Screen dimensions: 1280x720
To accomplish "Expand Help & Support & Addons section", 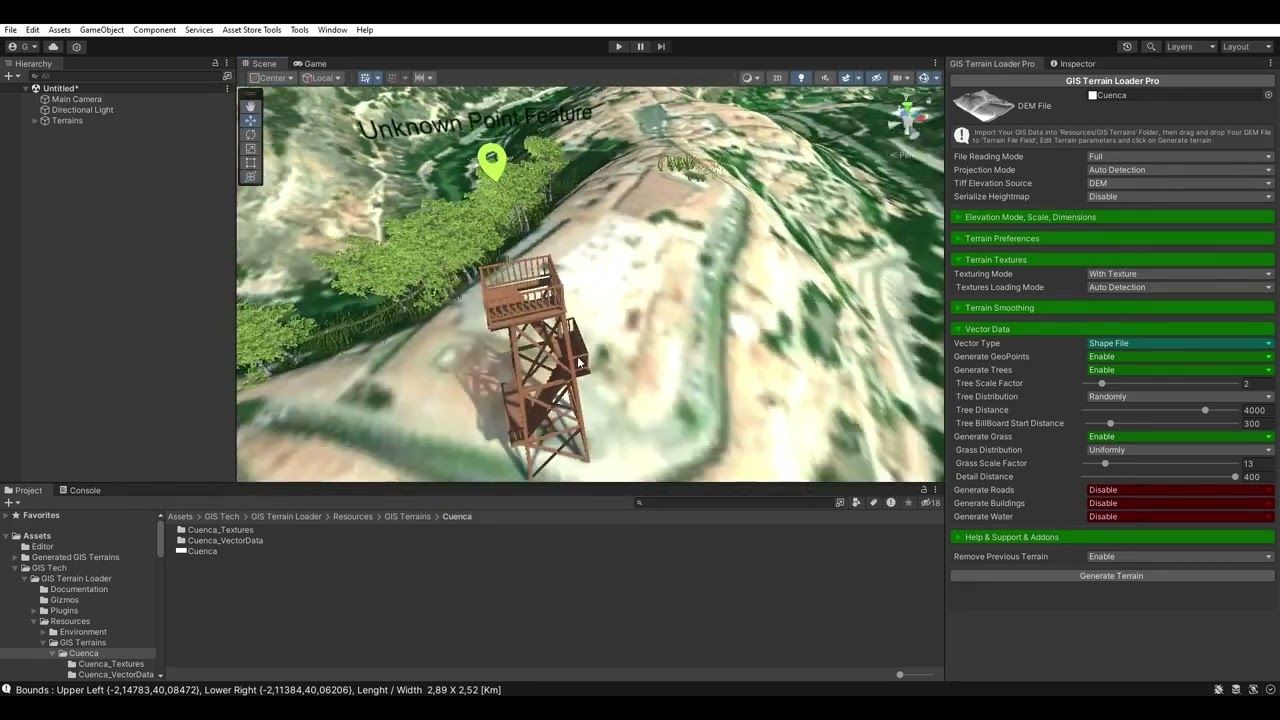I will tap(1113, 537).
